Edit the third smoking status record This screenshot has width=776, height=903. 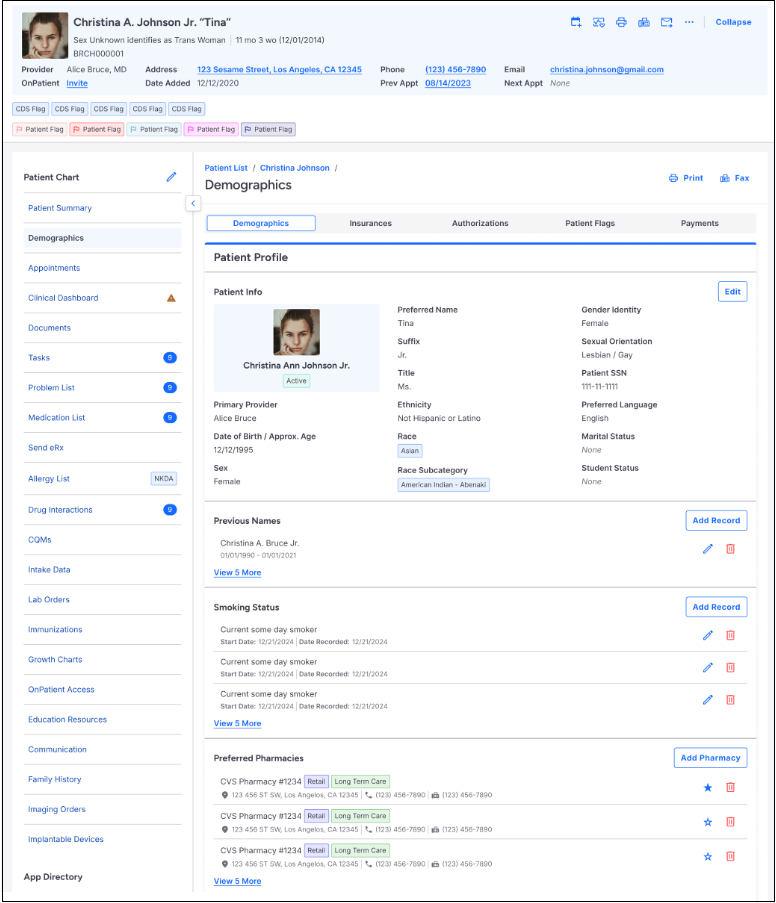(707, 700)
